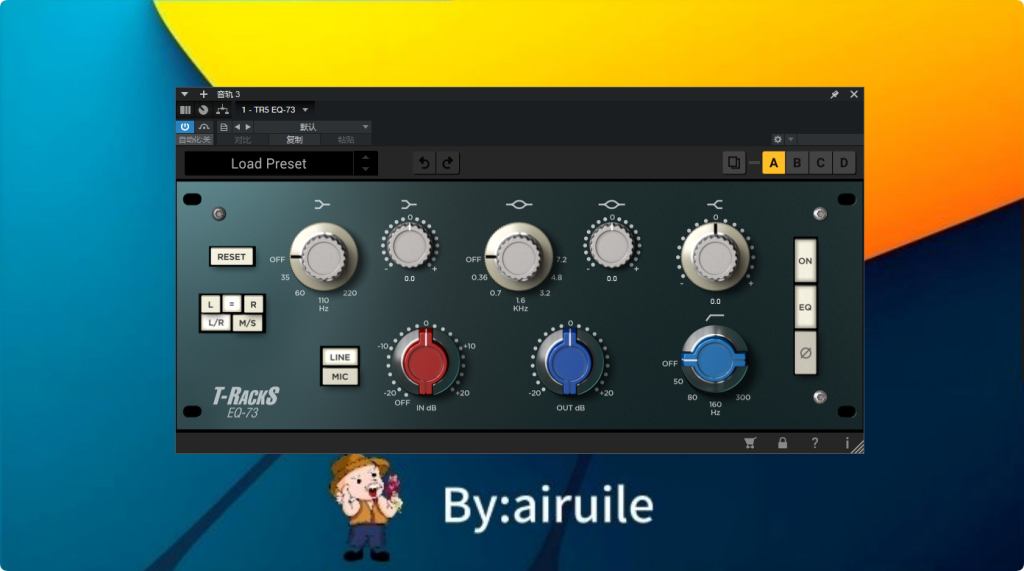Expand the top-left window menu triangle
The width and height of the screenshot is (1024, 571).
click(x=185, y=94)
